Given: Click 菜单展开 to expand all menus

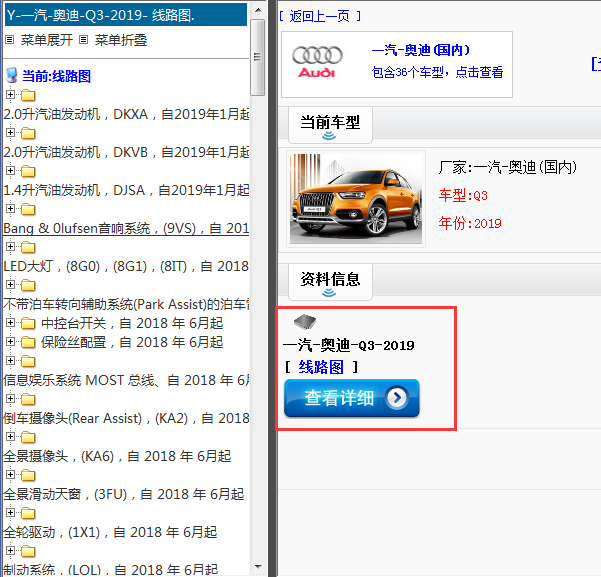Looking at the screenshot, I should pyautogui.click(x=47, y=40).
